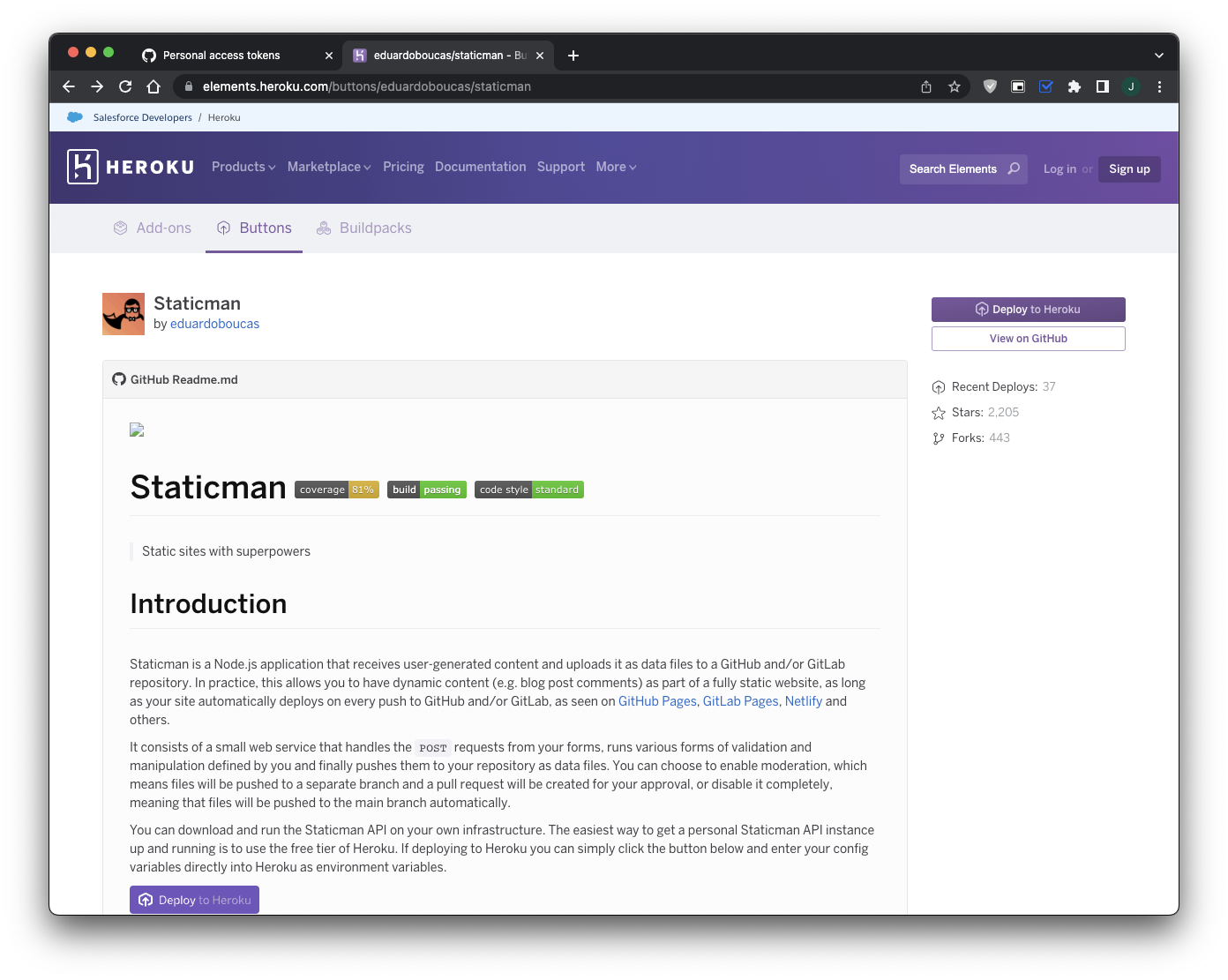Close the Personal access tokens tab

click(329, 56)
